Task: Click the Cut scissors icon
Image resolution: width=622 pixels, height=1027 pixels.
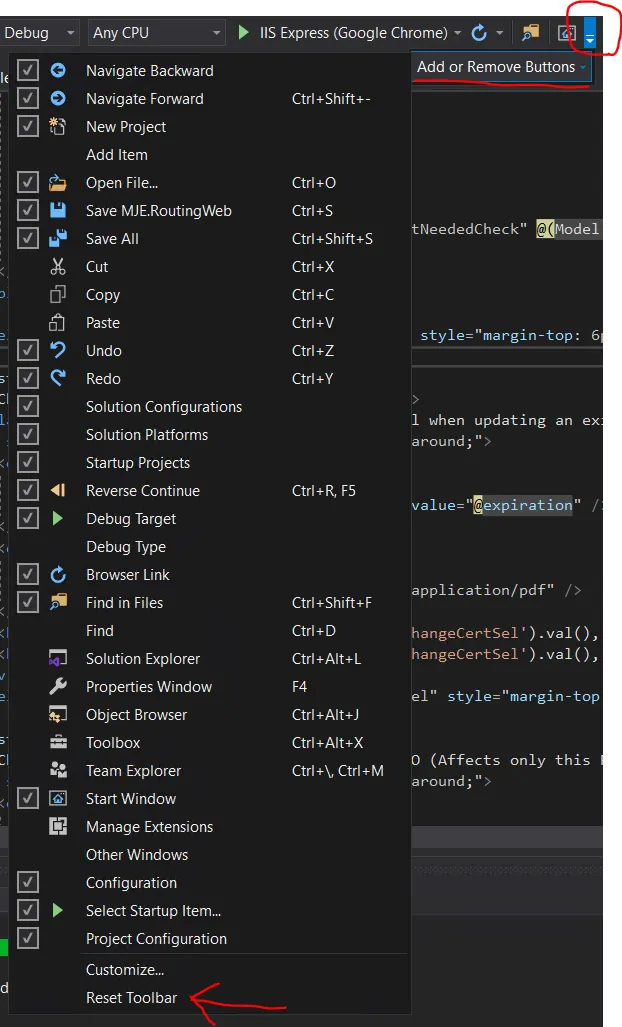Action: click(x=58, y=267)
